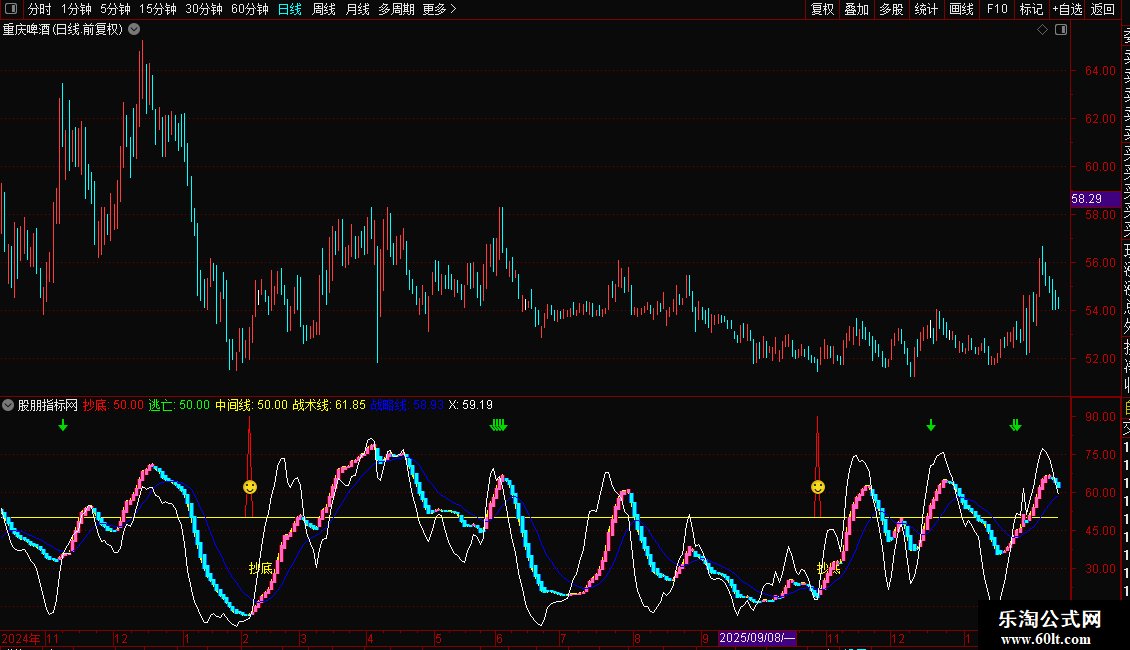Viewport: 1130px width, 650px height.
Task: Select the 60分钟 period tab
Action: click(250, 9)
